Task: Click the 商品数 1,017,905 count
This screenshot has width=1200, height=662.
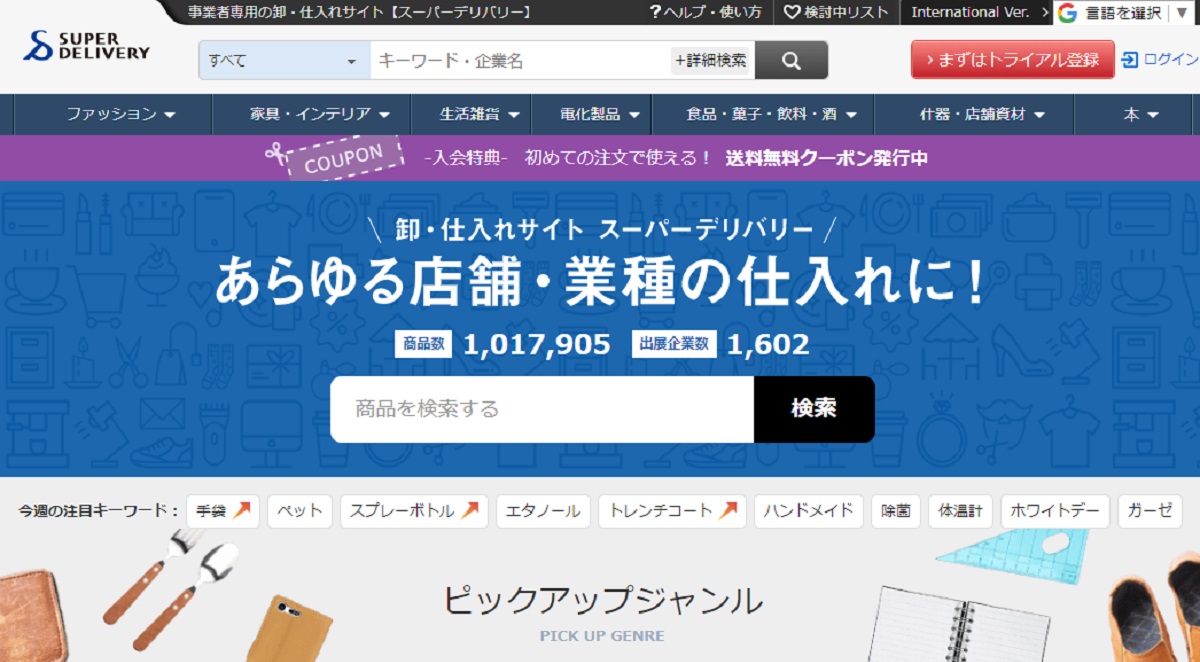Action: 503,345
